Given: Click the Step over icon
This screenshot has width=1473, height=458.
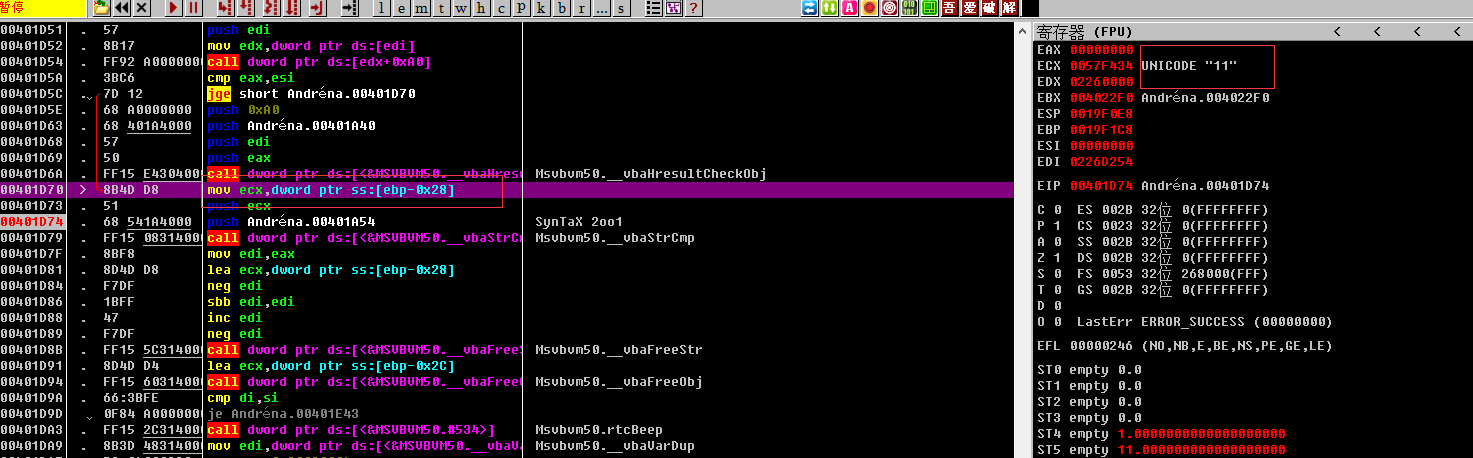Looking at the screenshot, I should pyautogui.click(x=245, y=8).
